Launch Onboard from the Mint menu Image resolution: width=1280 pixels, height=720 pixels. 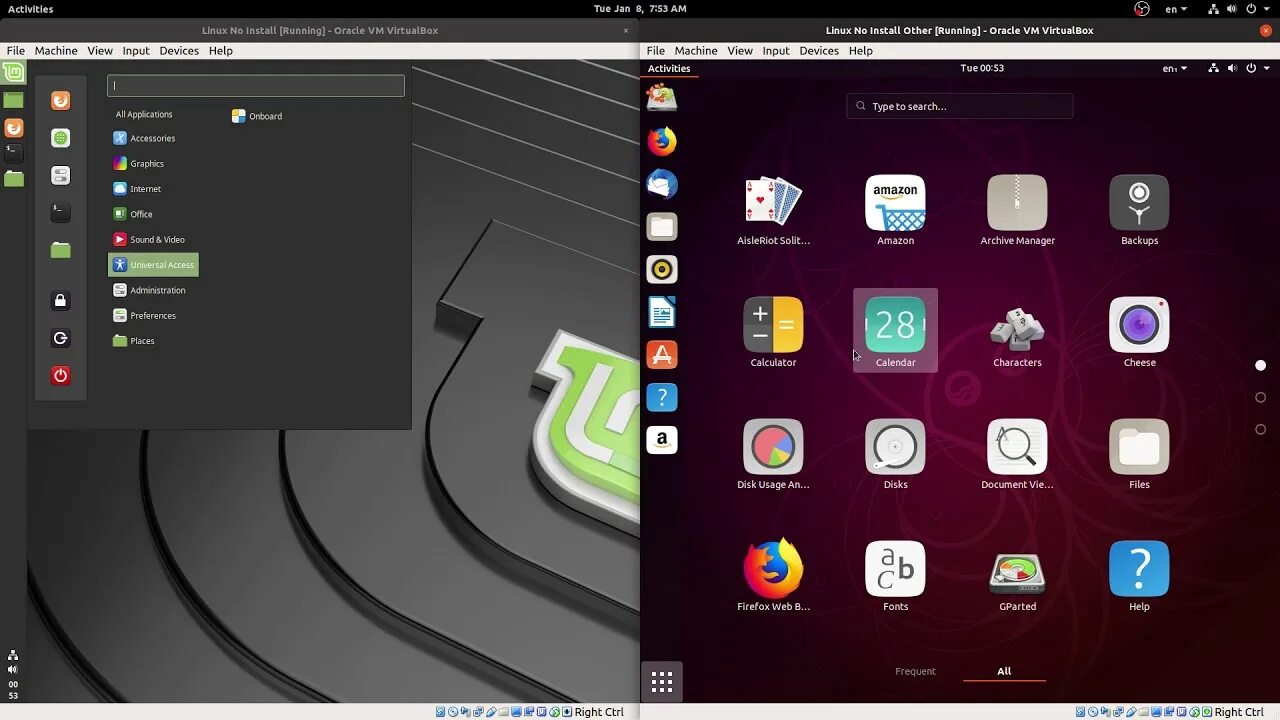point(257,116)
